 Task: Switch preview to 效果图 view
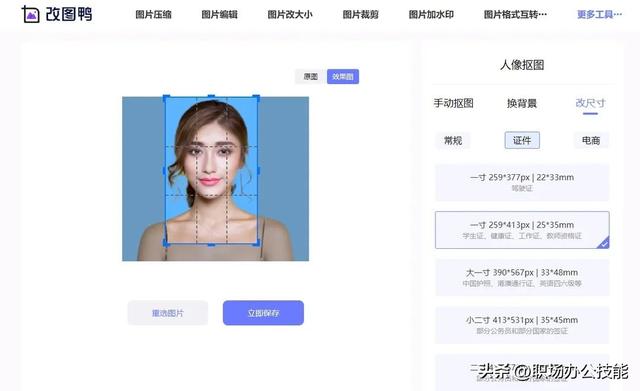(x=343, y=76)
